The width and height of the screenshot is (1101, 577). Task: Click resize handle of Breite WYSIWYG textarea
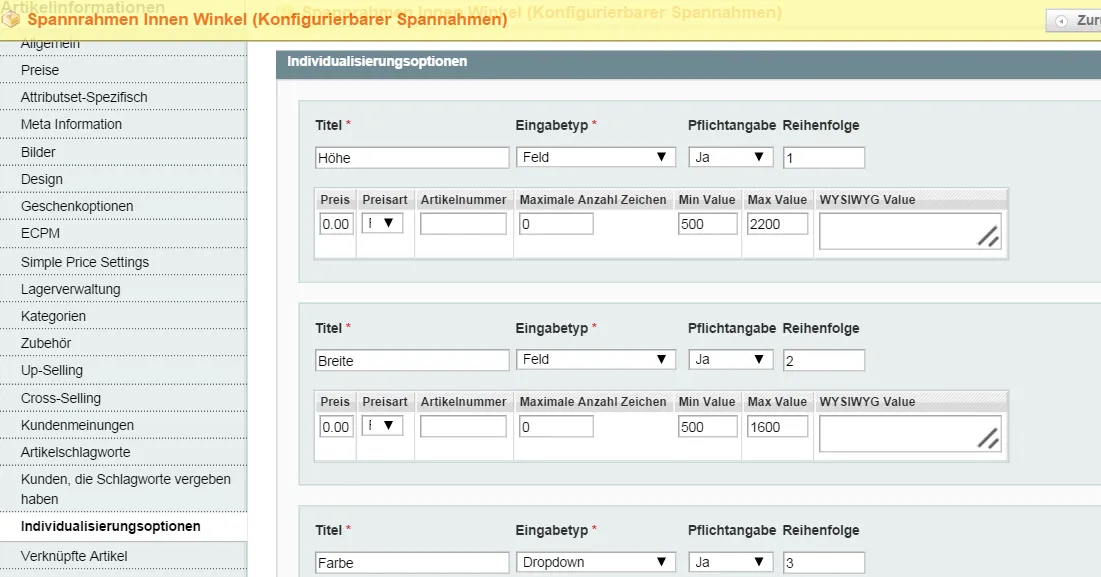click(988, 439)
